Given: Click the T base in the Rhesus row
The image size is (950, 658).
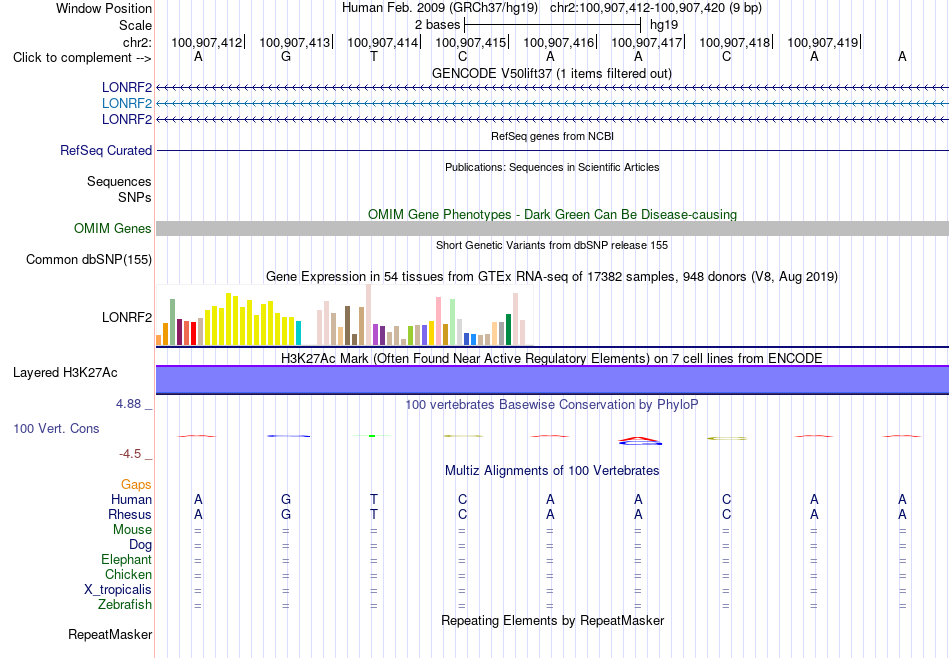Looking at the screenshot, I should point(374,514).
